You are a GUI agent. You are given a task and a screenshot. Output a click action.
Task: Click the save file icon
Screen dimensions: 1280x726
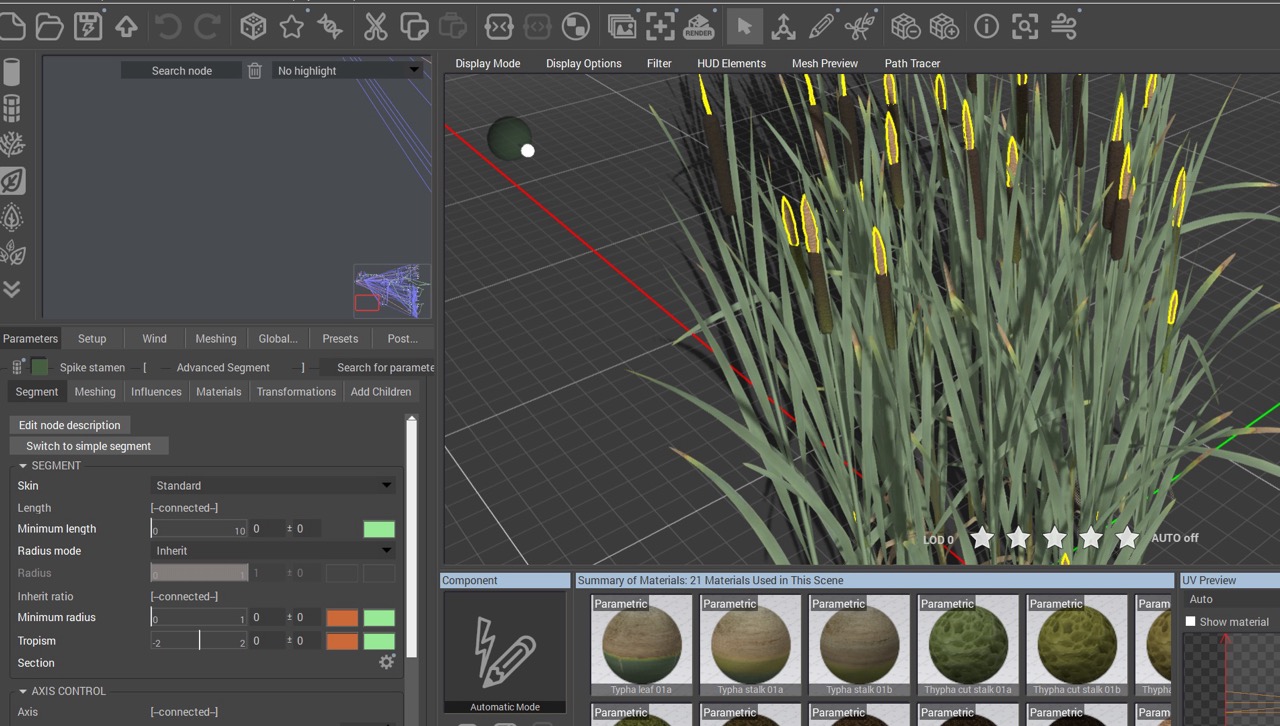(88, 27)
